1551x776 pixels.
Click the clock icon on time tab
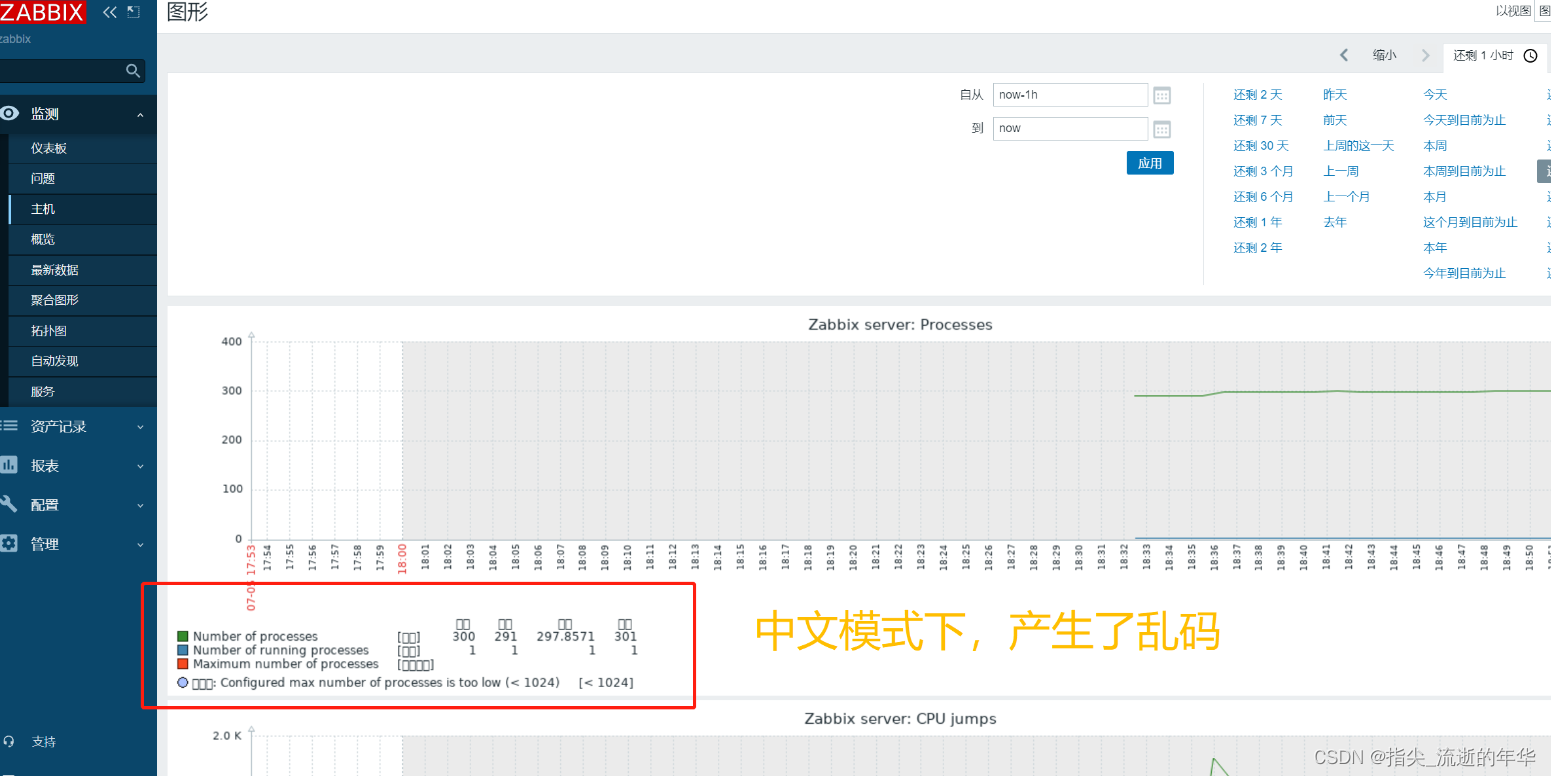click(1530, 56)
